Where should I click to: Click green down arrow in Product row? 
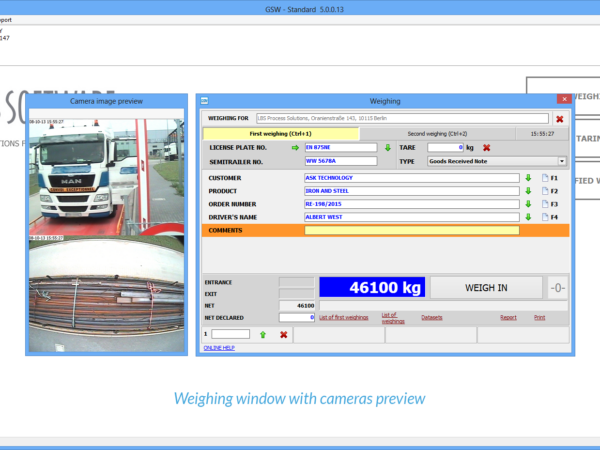click(x=528, y=191)
